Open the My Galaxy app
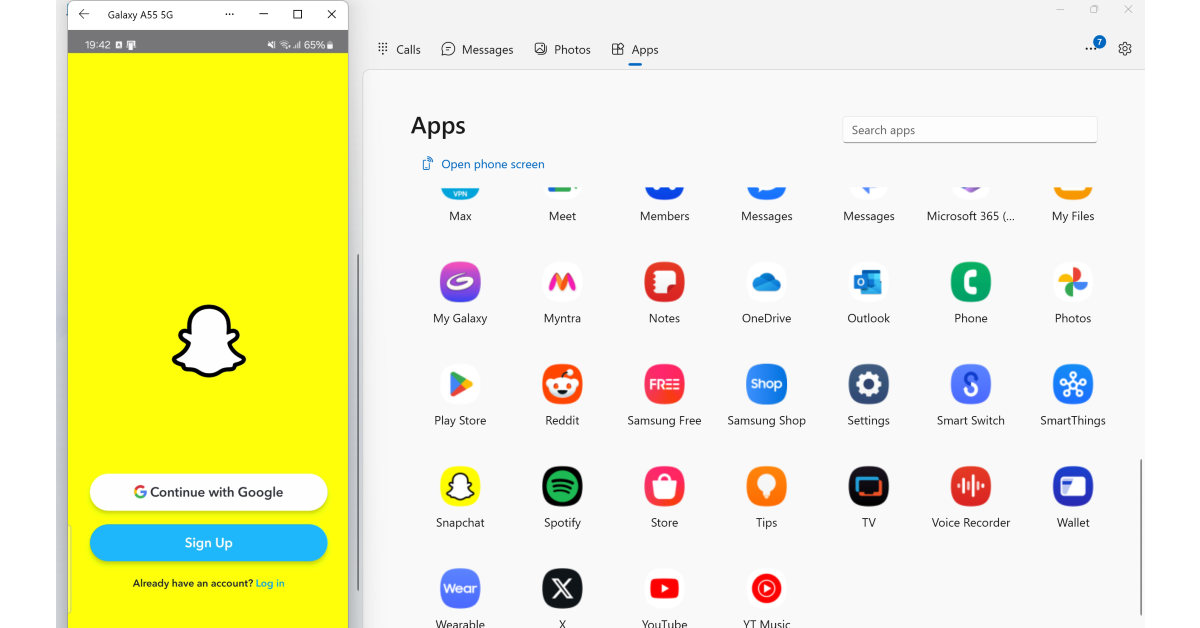The height and width of the screenshot is (628, 1200). 460,282
